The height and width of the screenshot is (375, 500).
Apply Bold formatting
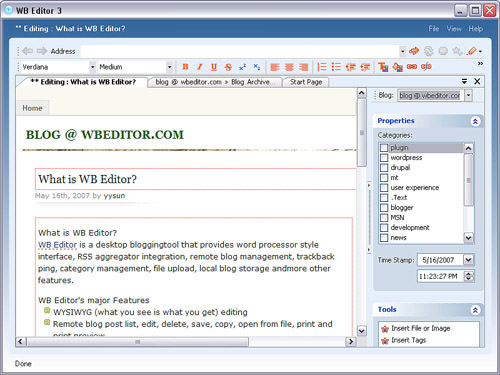185,67
